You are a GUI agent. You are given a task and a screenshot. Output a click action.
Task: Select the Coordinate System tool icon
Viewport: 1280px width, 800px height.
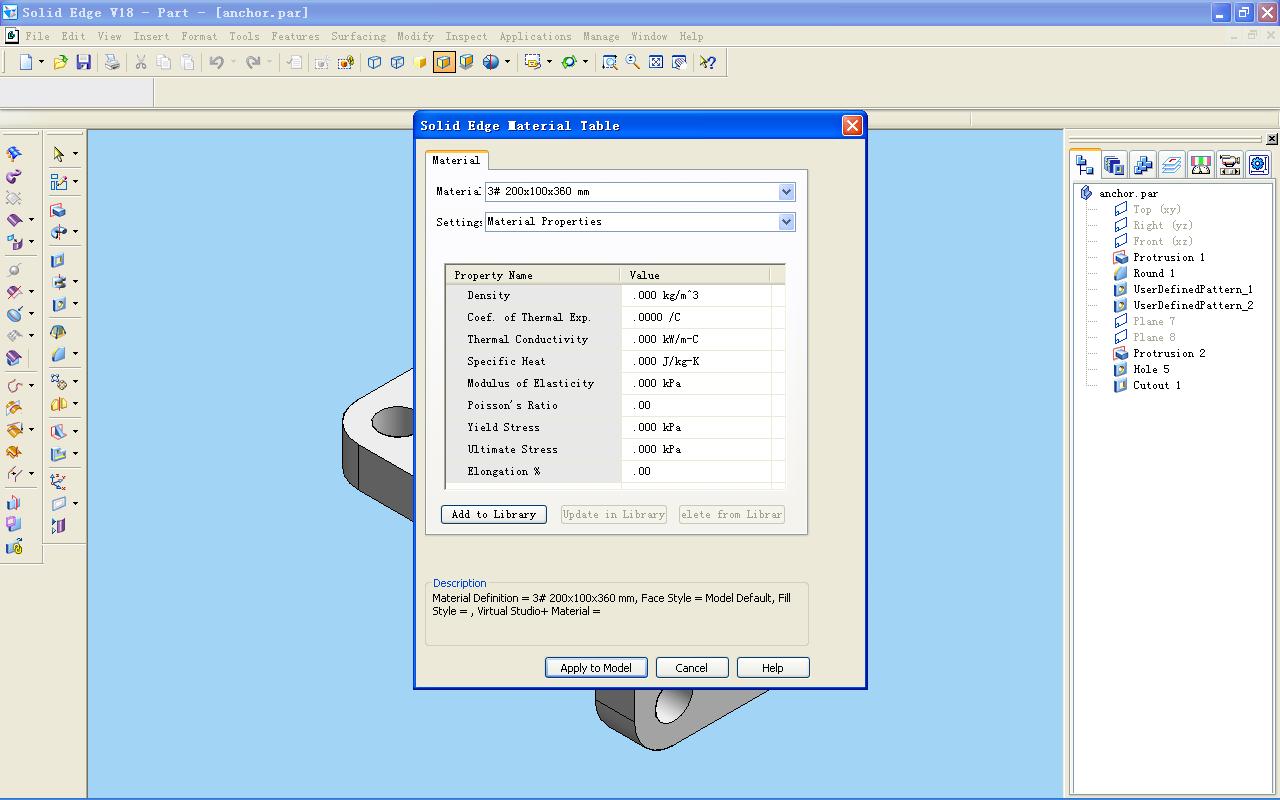pos(58,482)
